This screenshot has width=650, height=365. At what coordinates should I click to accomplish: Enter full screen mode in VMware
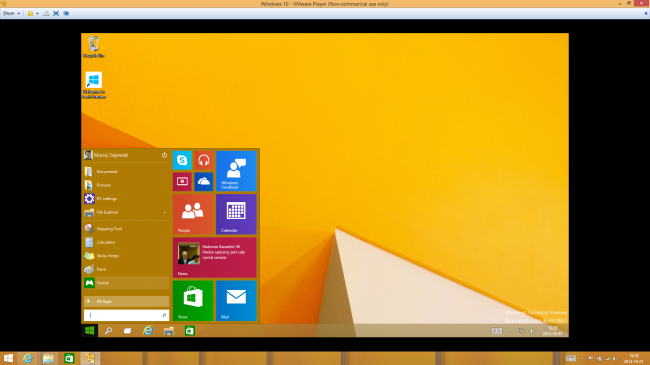pyautogui.click(x=56, y=13)
